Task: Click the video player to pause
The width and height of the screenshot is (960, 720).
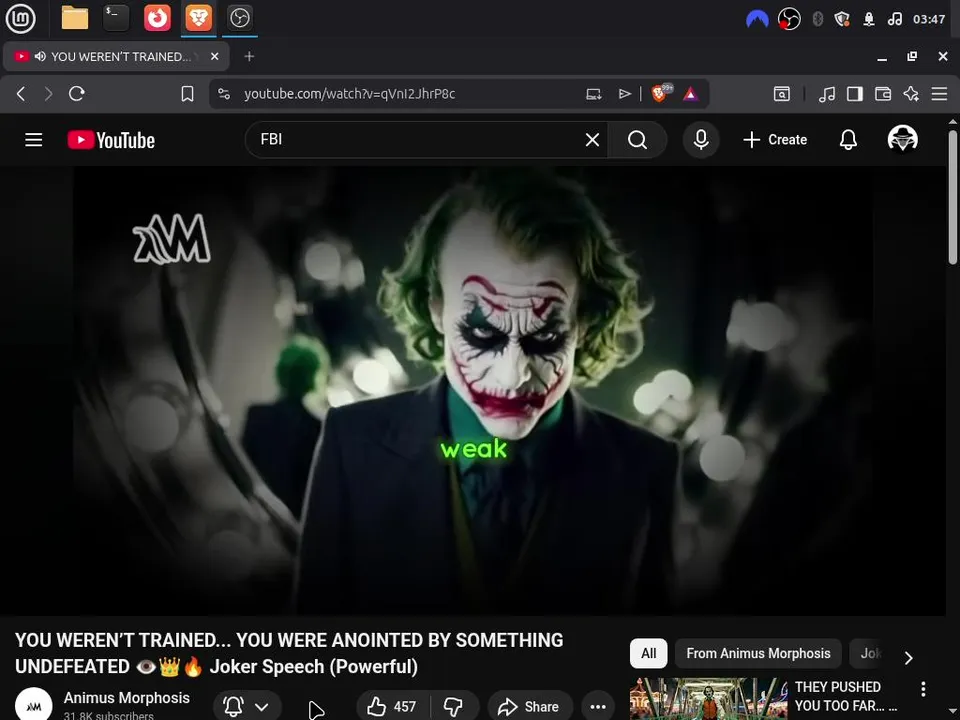Action: pos(473,391)
